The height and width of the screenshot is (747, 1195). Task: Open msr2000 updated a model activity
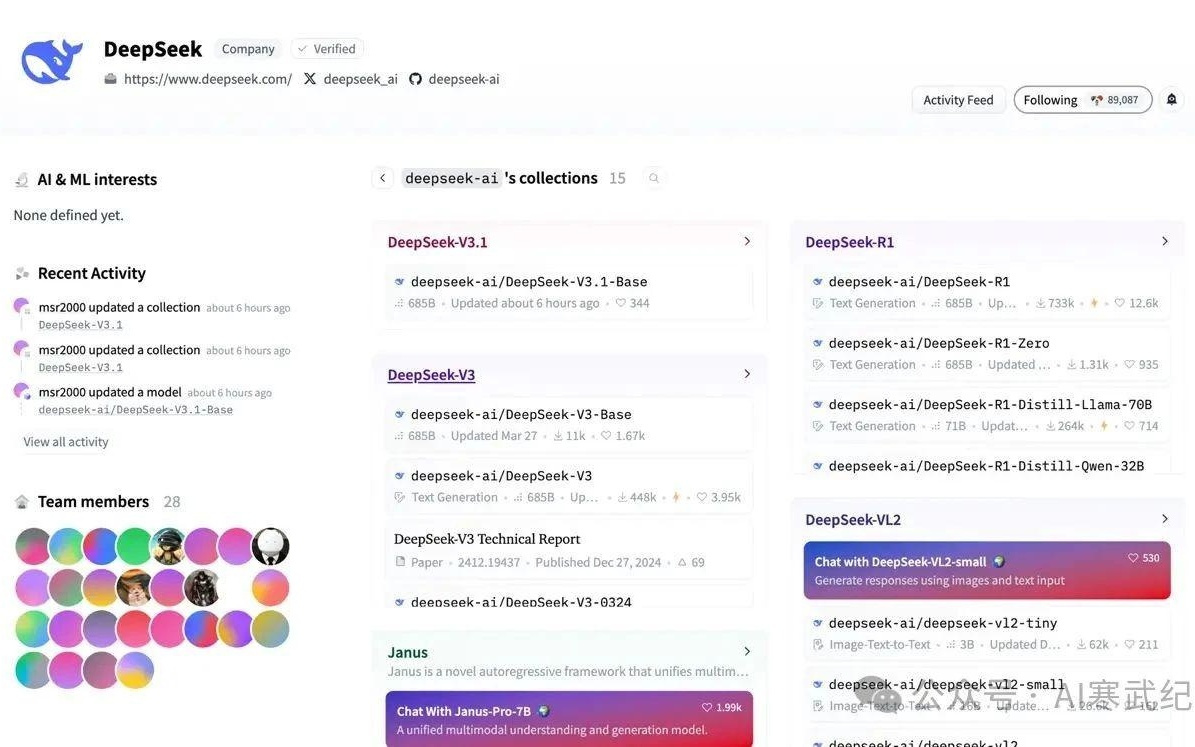[x=110, y=392]
